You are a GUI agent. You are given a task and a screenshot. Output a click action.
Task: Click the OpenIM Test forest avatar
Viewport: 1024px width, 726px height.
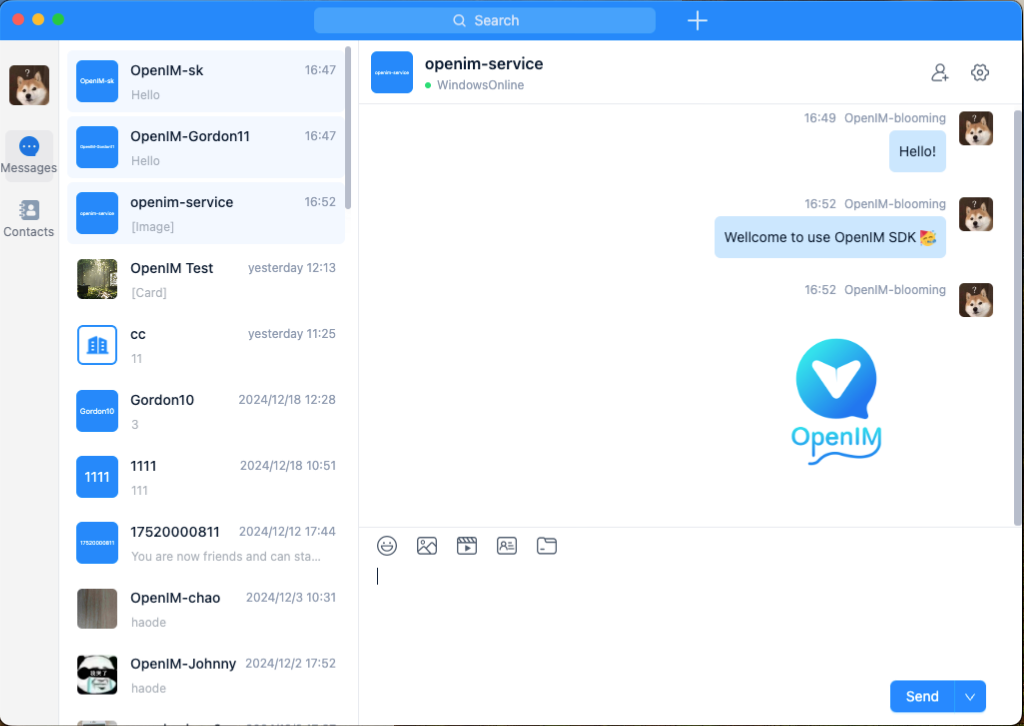click(97, 279)
